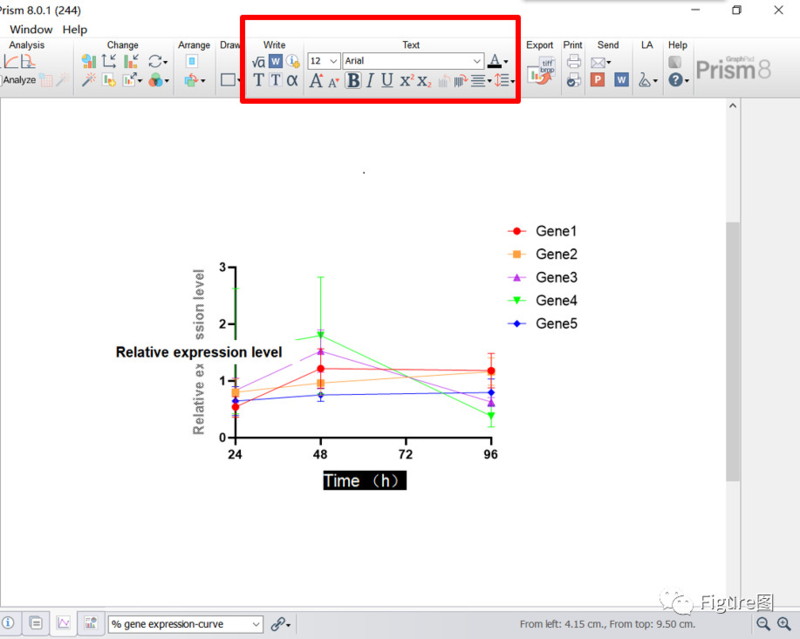
Task: Send graph to PowerPoint
Action: 598,80
